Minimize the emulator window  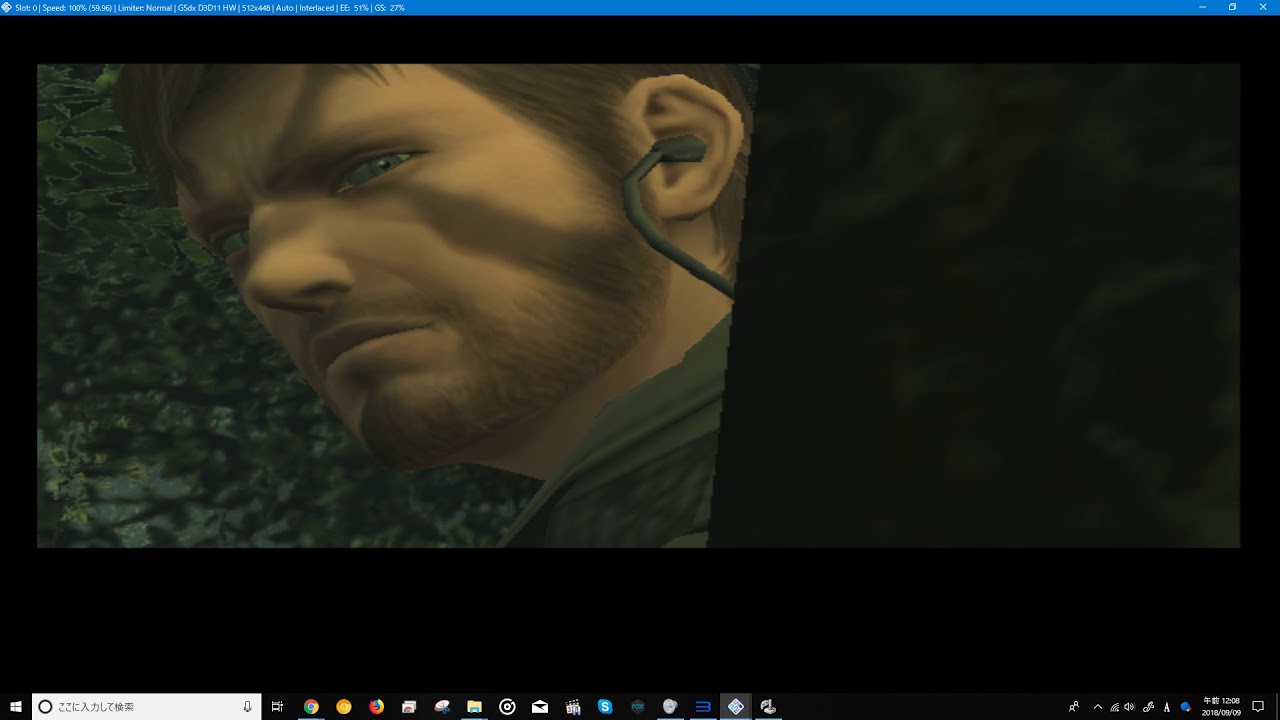(1202, 7)
